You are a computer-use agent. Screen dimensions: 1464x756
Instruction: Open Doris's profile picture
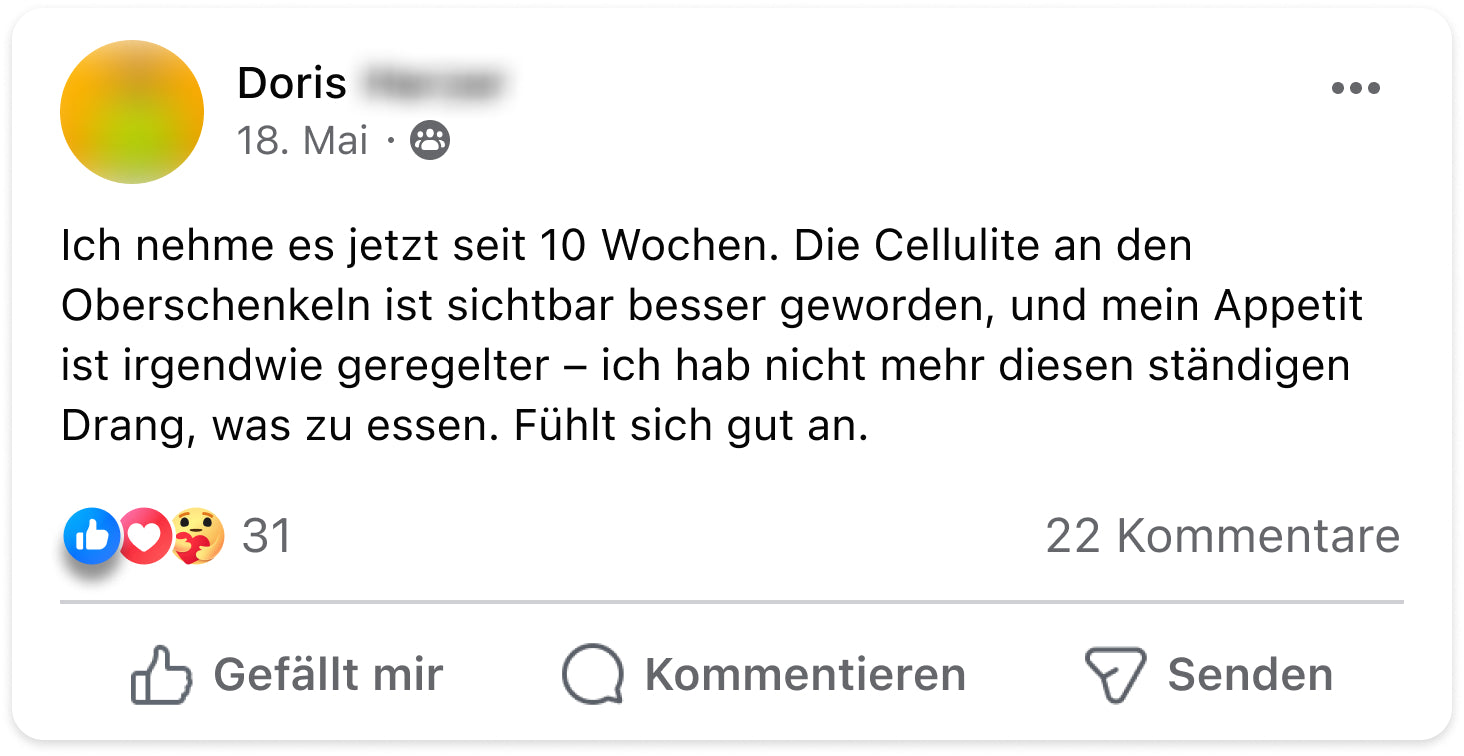pos(132,112)
